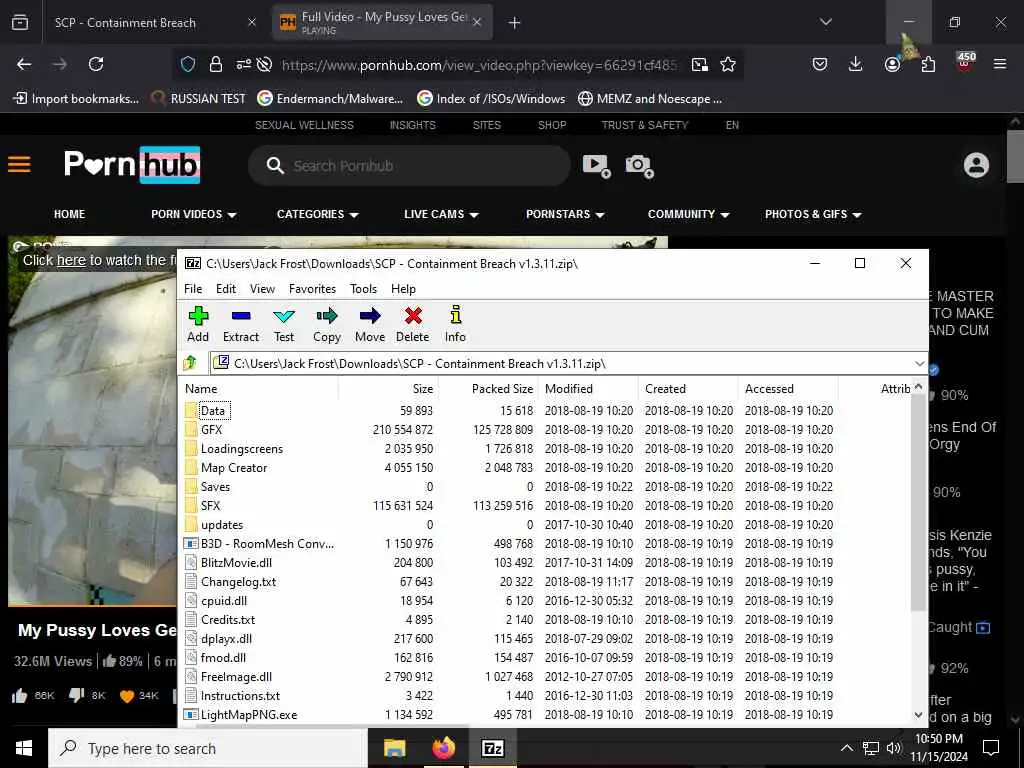Go up one folder level in 7-Zip
The image size is (1024, 768).
[190, 362]
